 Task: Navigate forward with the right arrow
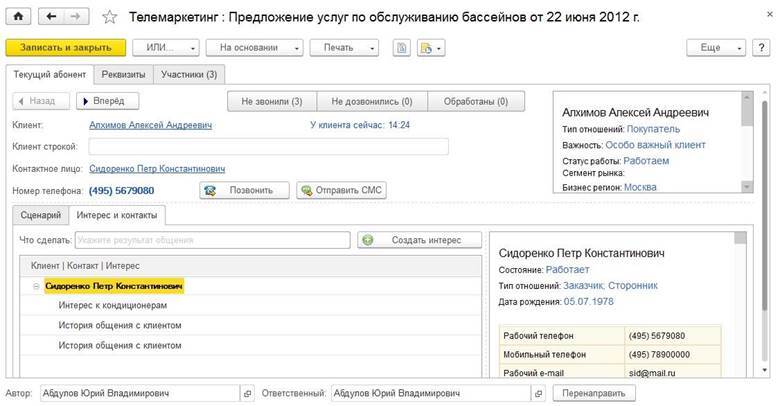coord(76,16)
